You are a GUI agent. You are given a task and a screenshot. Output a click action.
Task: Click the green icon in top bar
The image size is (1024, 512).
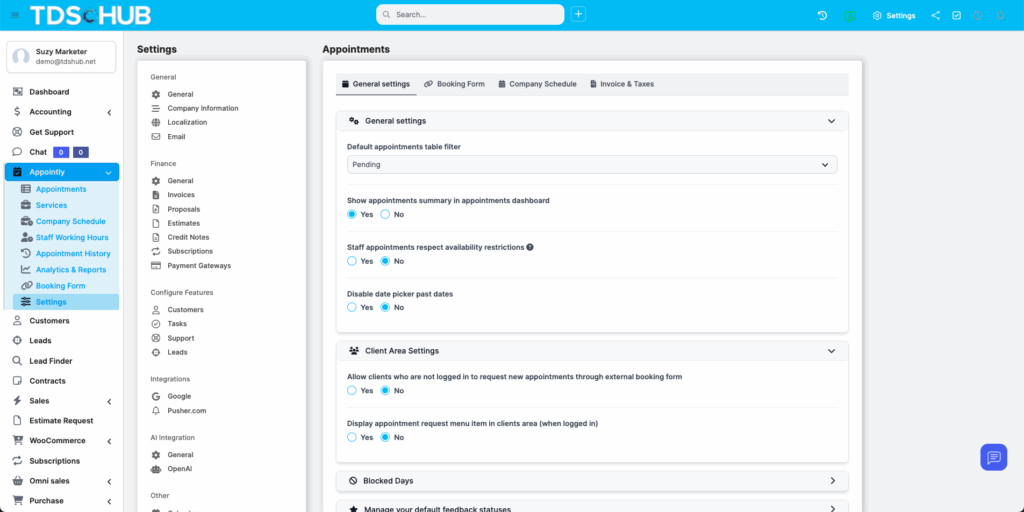click(849, 15)
